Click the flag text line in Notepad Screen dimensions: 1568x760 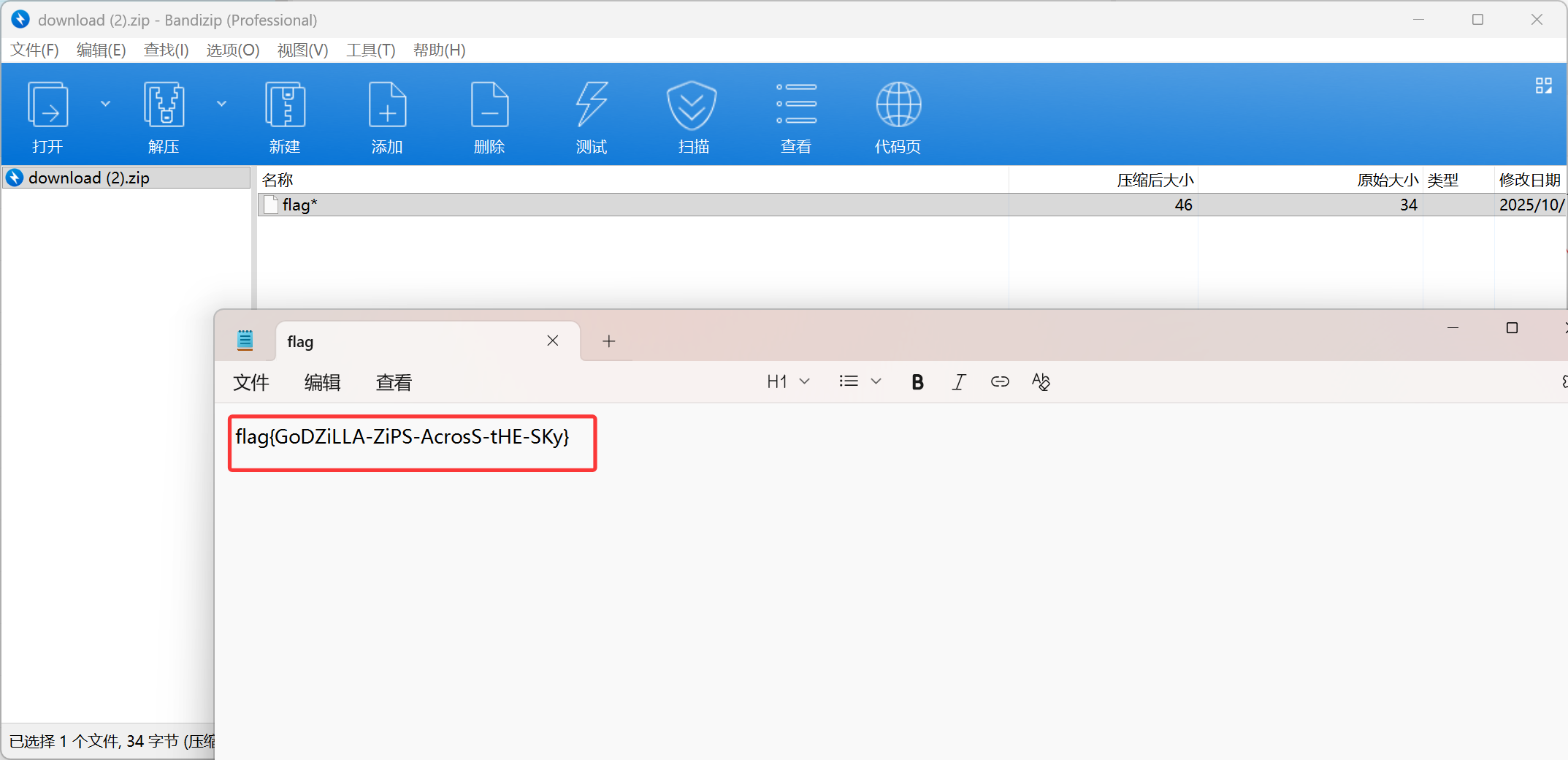pos(402,437)
